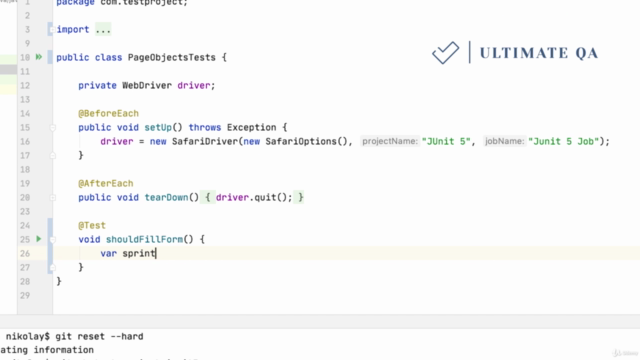The image size is (640, 360).
Task: Click the SafariDriver constructor call
Action: pos(204,142)
